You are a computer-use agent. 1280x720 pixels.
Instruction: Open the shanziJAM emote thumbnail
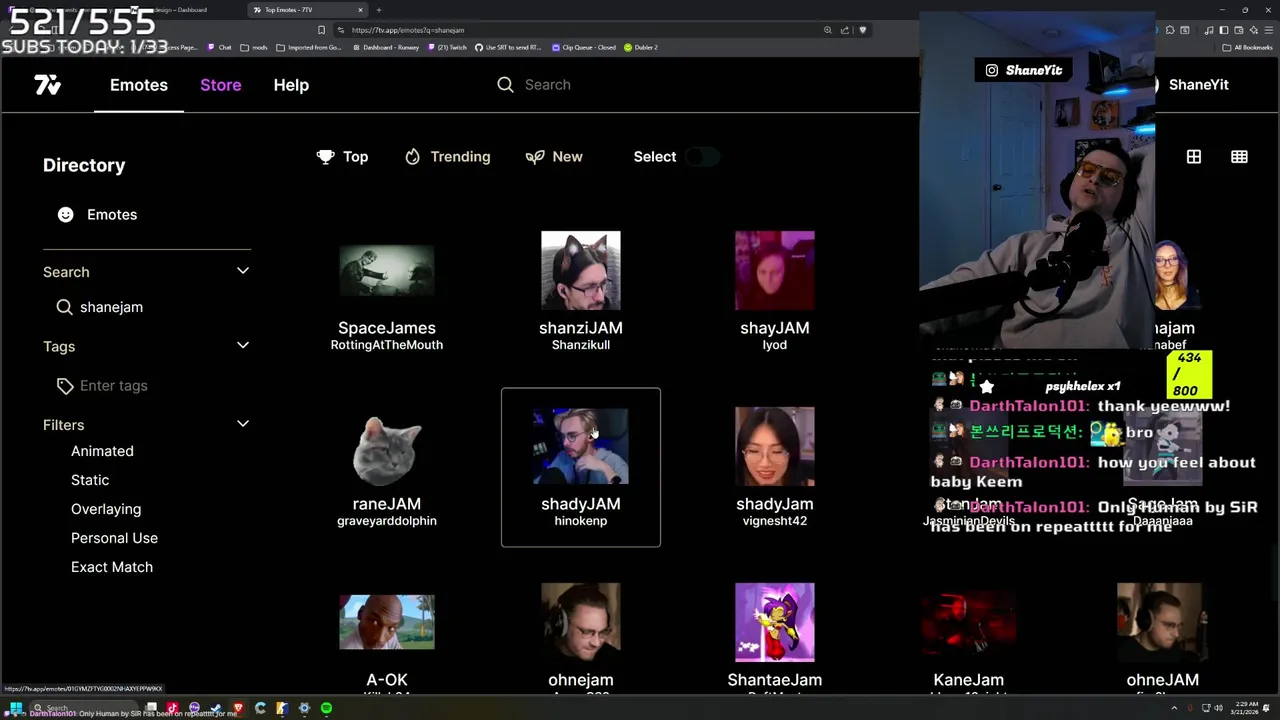[x=581, y=271]
